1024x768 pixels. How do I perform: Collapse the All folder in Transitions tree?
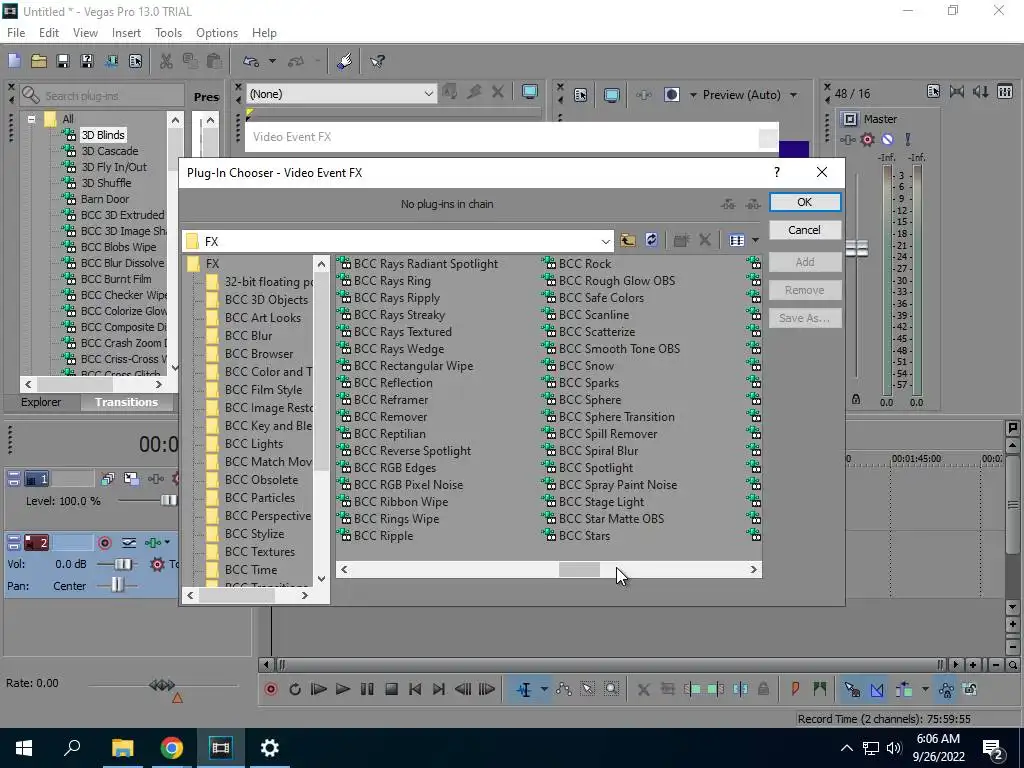pyautogui.click(x=31, y=119)
